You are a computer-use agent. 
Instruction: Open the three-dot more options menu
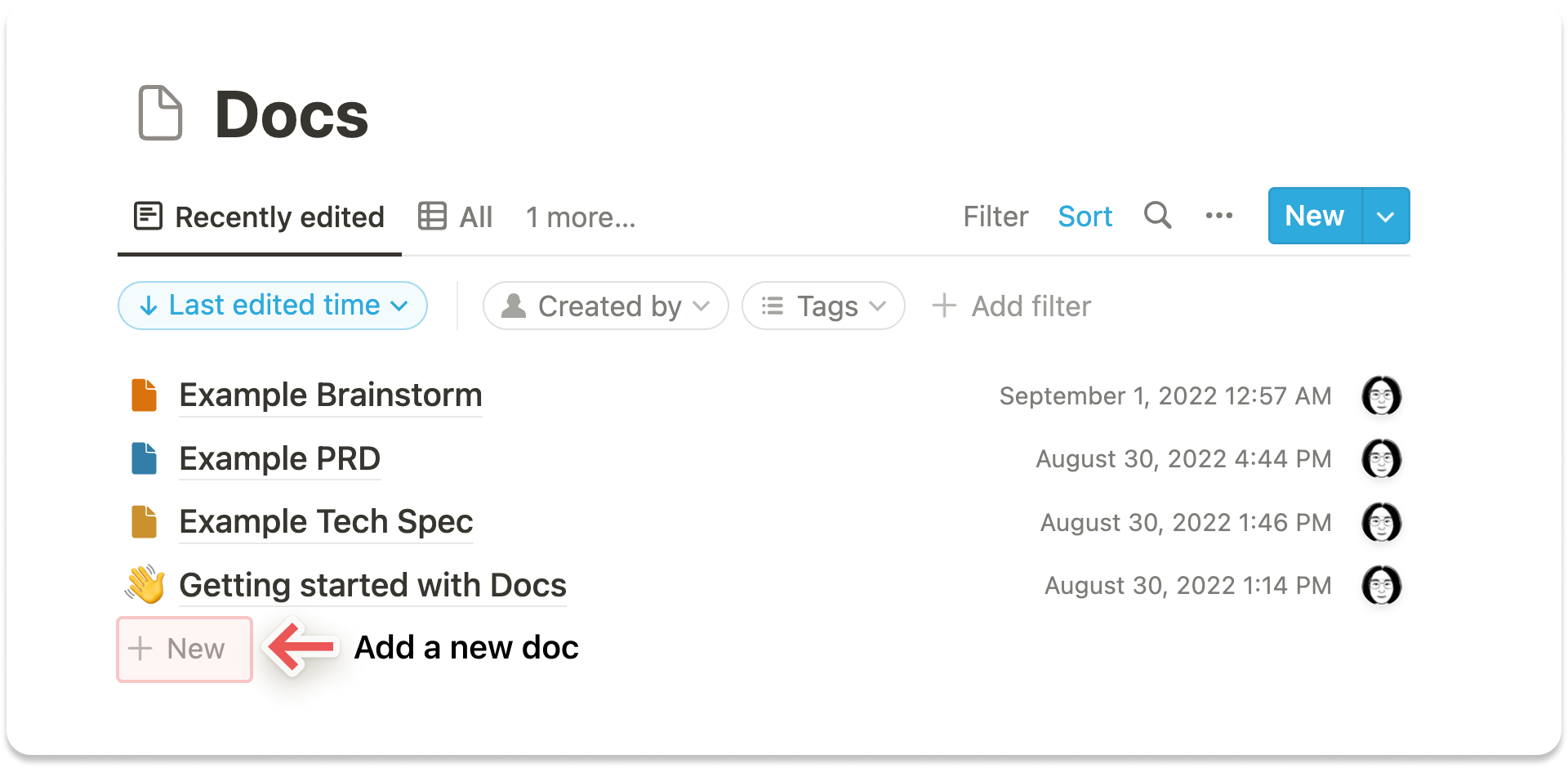(x=1218, y=216)
